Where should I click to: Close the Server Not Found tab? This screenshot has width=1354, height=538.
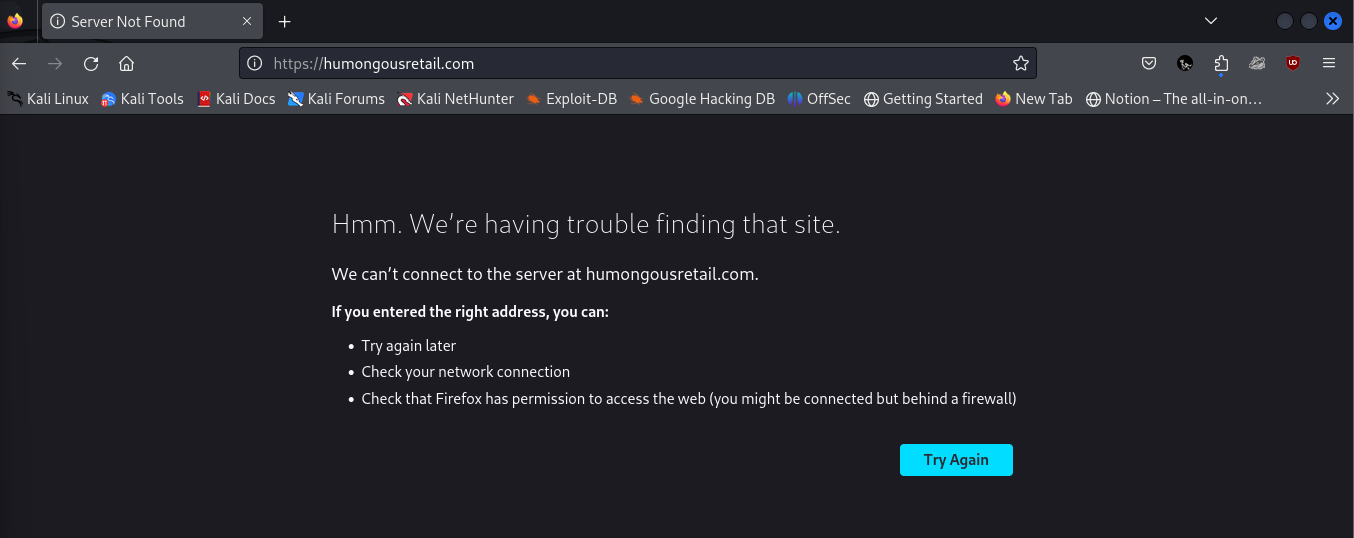tap(247, 22)
